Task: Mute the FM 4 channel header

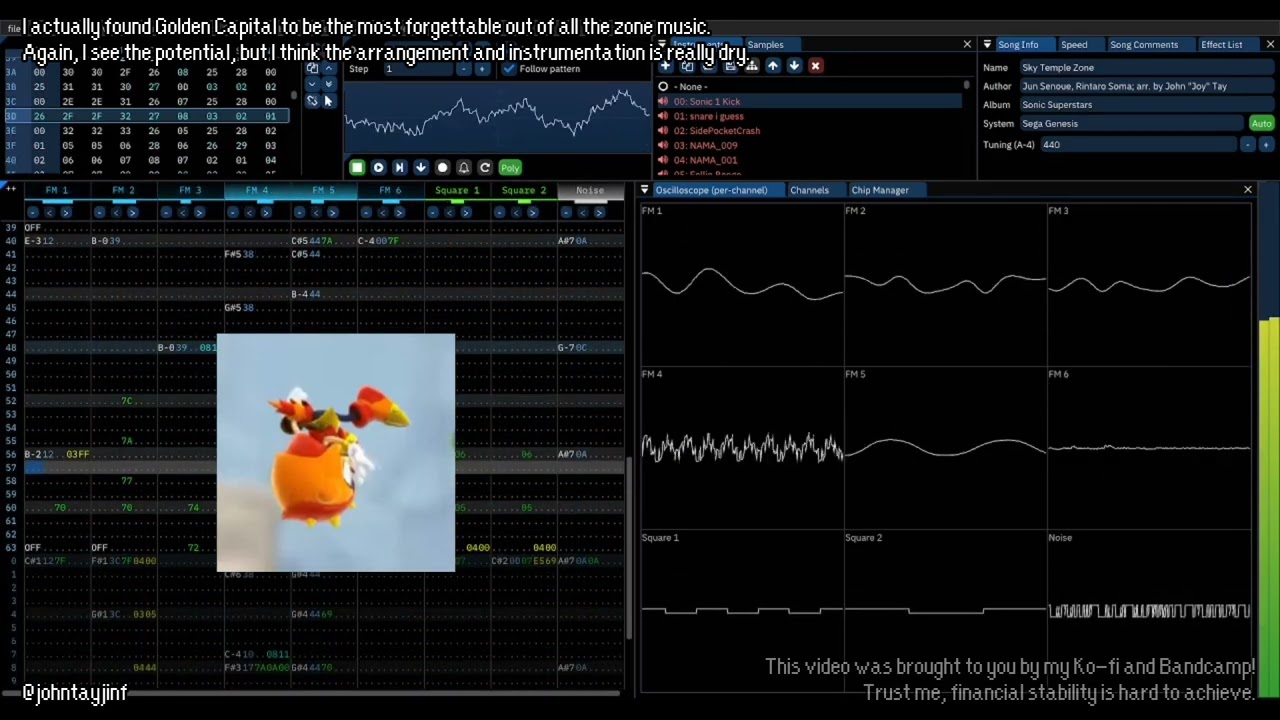Action: 257,190
